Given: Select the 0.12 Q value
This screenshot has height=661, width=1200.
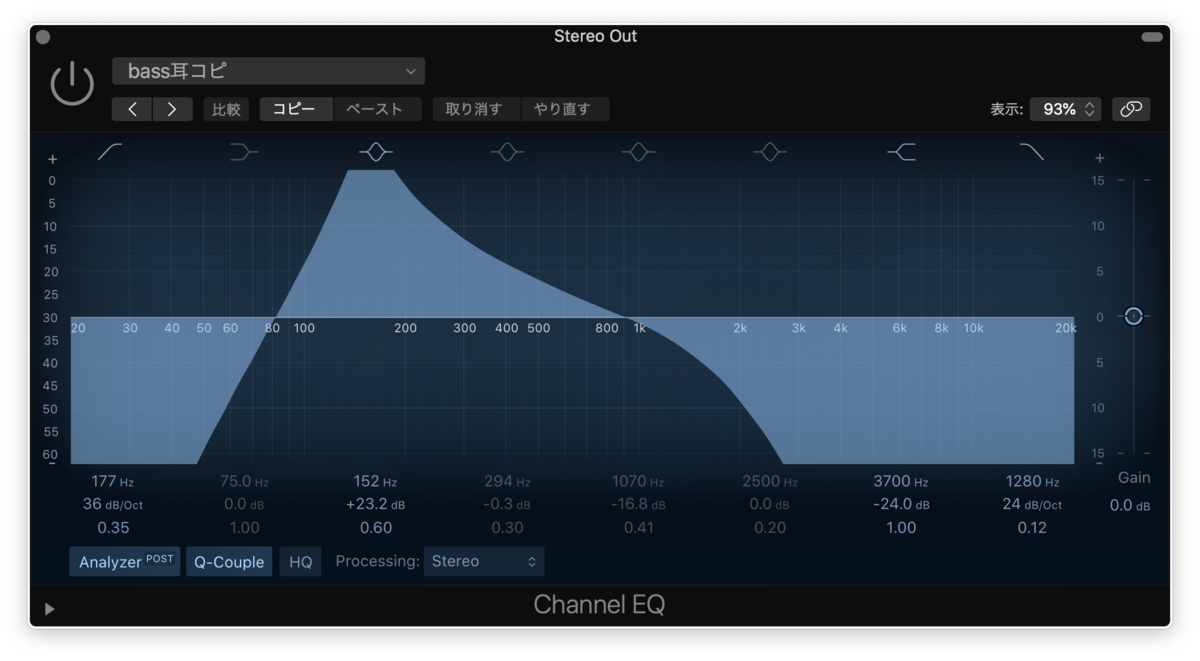Looking at the screenshot, I should tap(1032, 527).
